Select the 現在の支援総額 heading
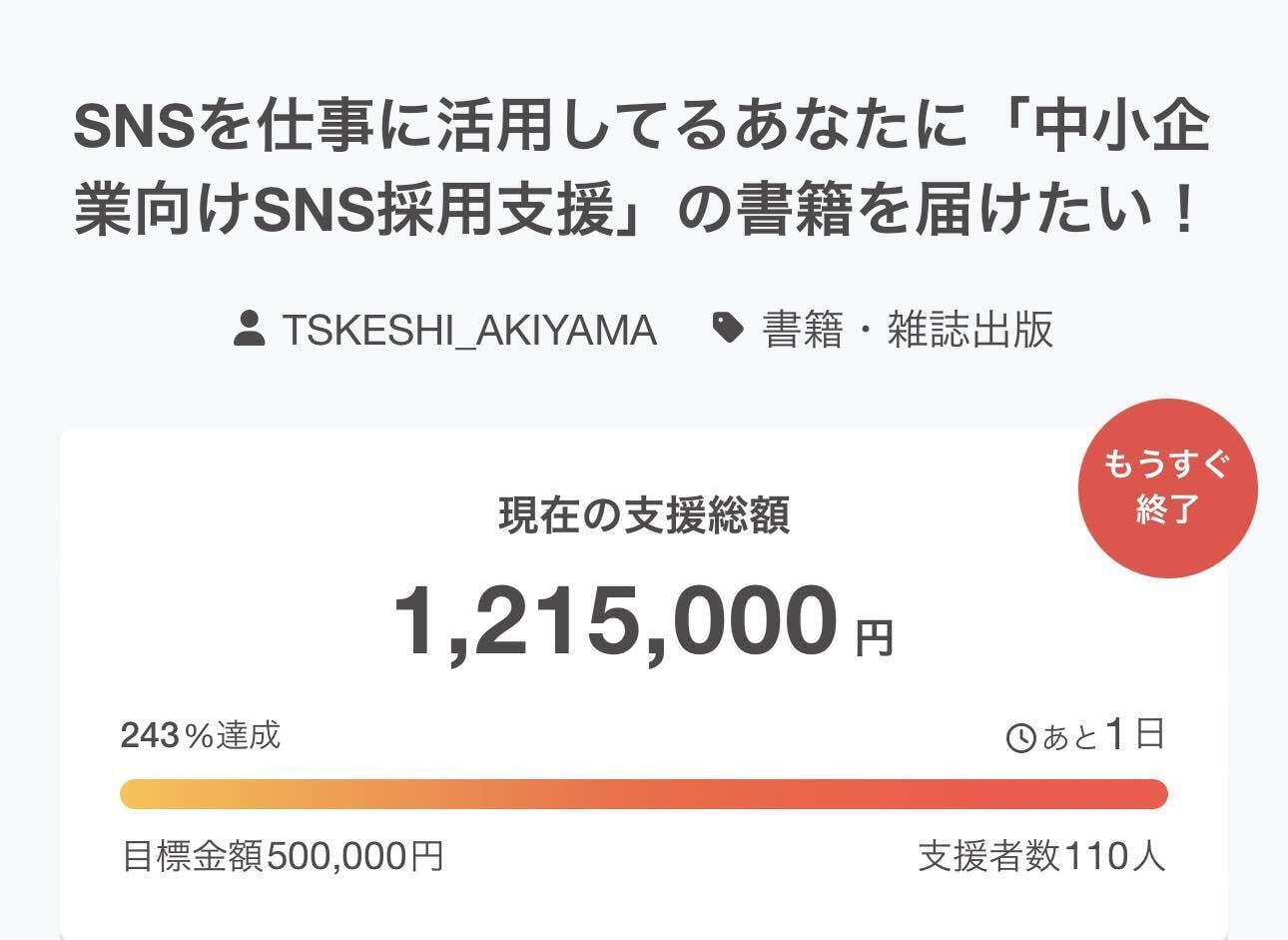The height and width of the screenshot is (940, 1288). (644, 515)
